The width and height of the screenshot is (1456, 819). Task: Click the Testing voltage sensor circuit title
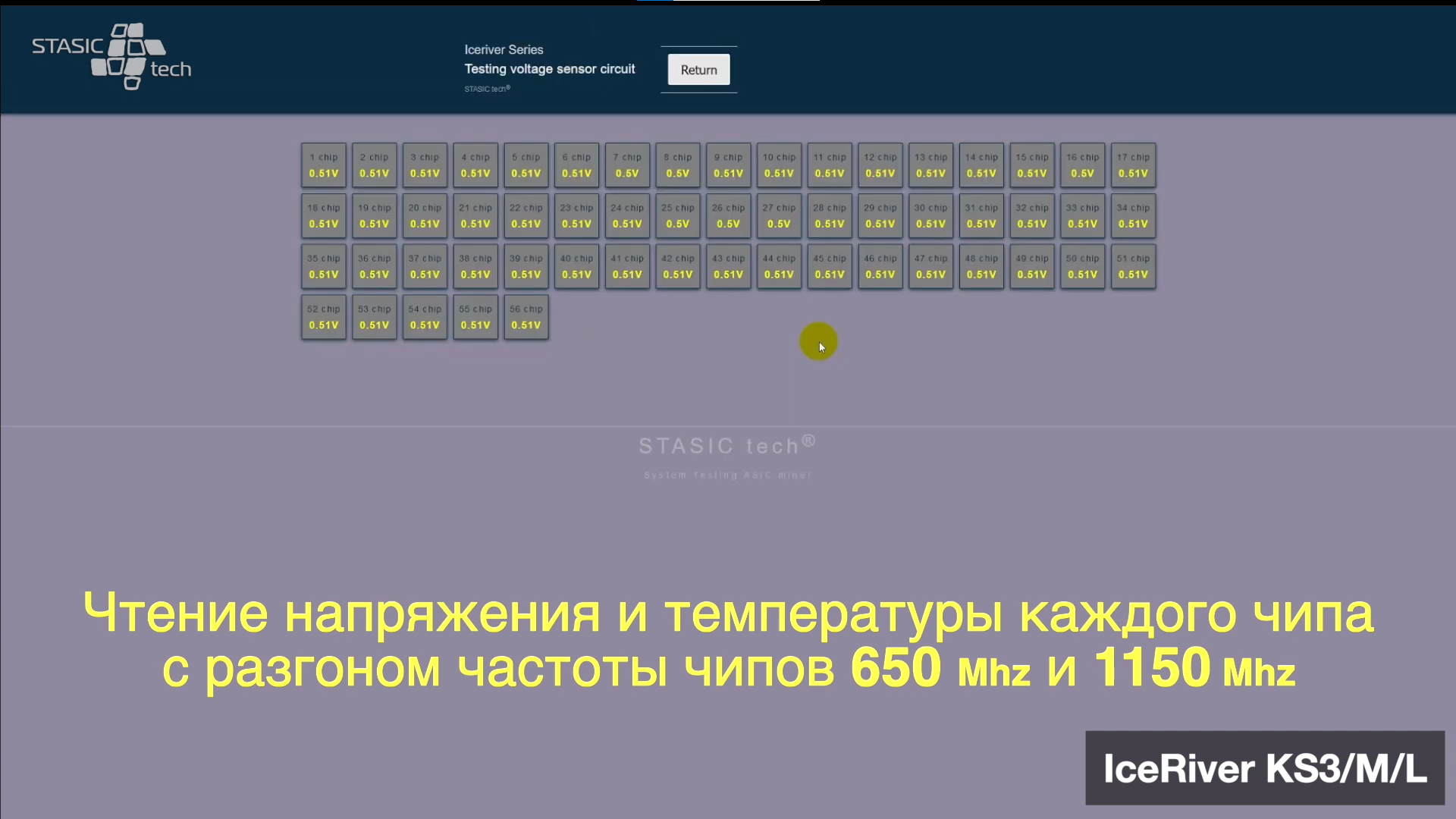point(550,69)
